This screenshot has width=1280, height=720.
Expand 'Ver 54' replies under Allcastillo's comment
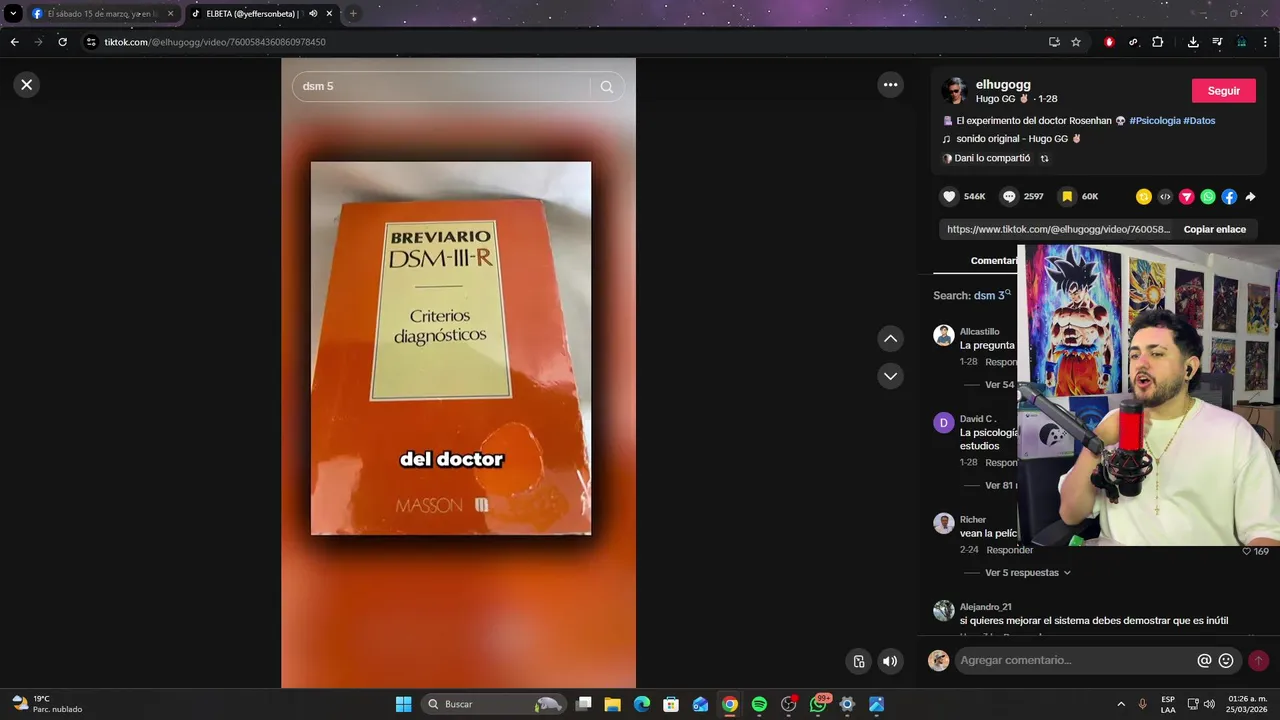(x=999, y=385)
